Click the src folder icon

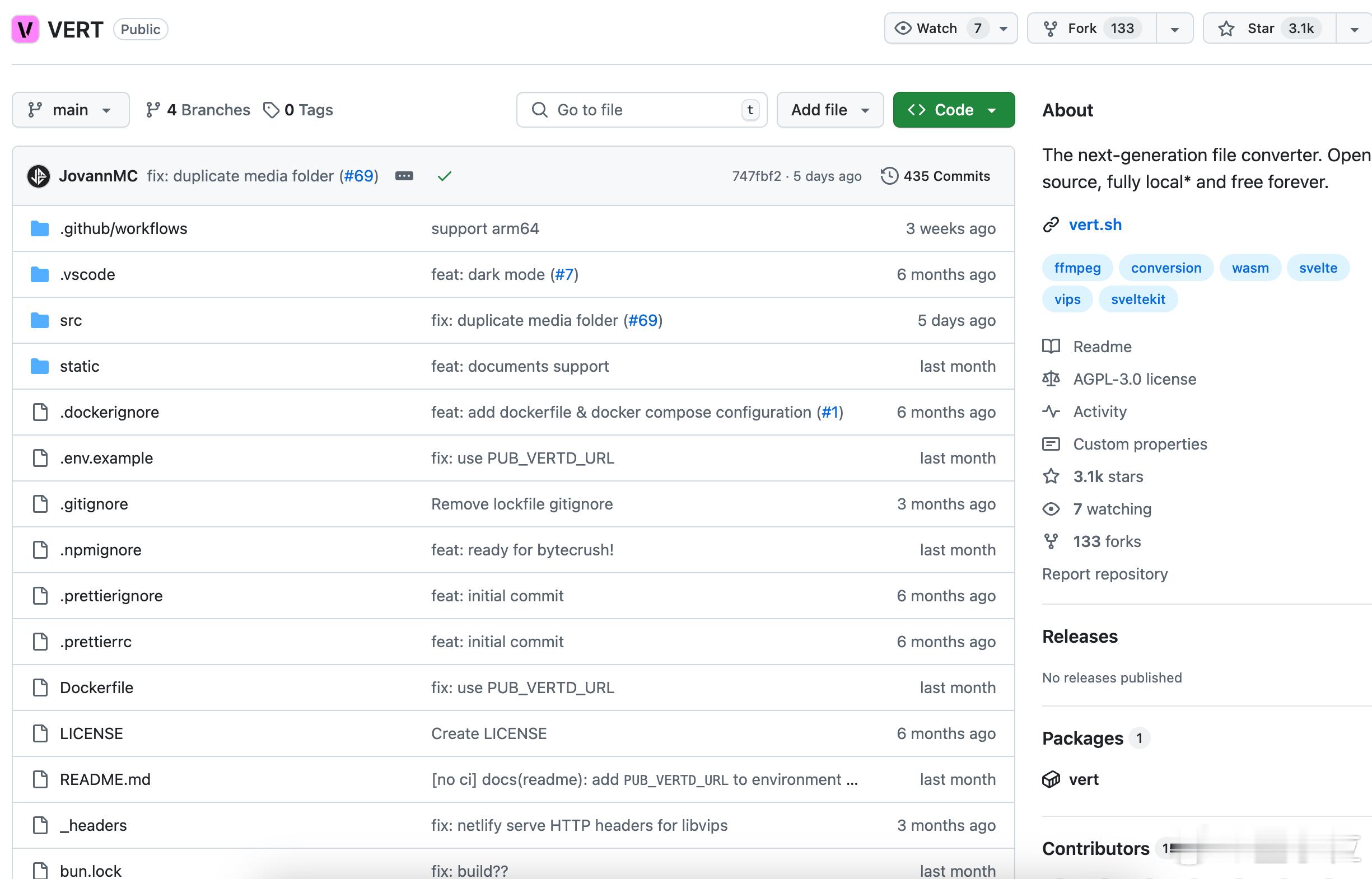39,320
